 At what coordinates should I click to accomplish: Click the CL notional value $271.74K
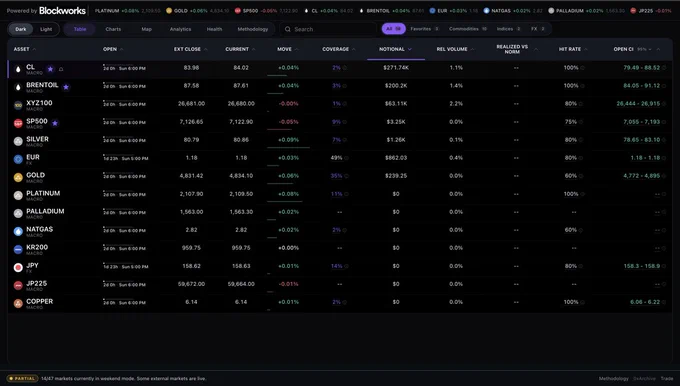[396, 68]
